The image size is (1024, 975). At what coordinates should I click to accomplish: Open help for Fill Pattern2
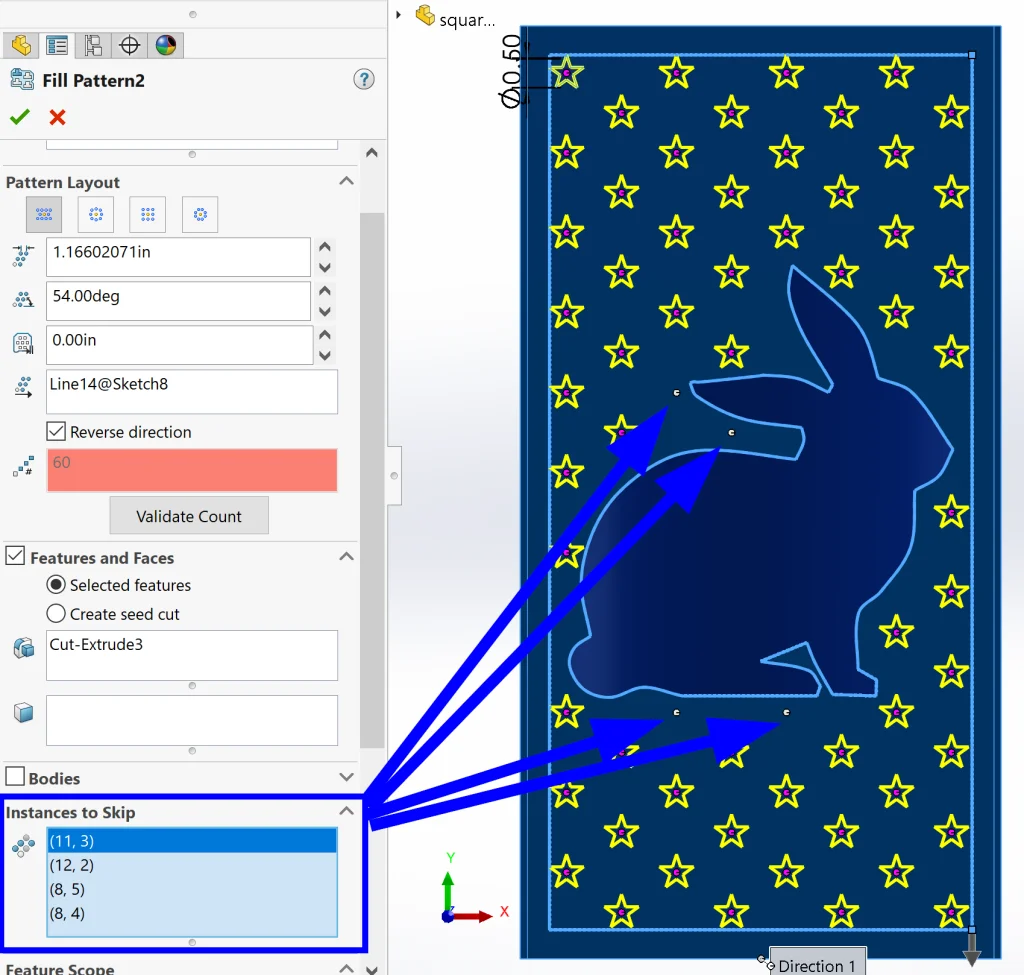pos(364,80)
